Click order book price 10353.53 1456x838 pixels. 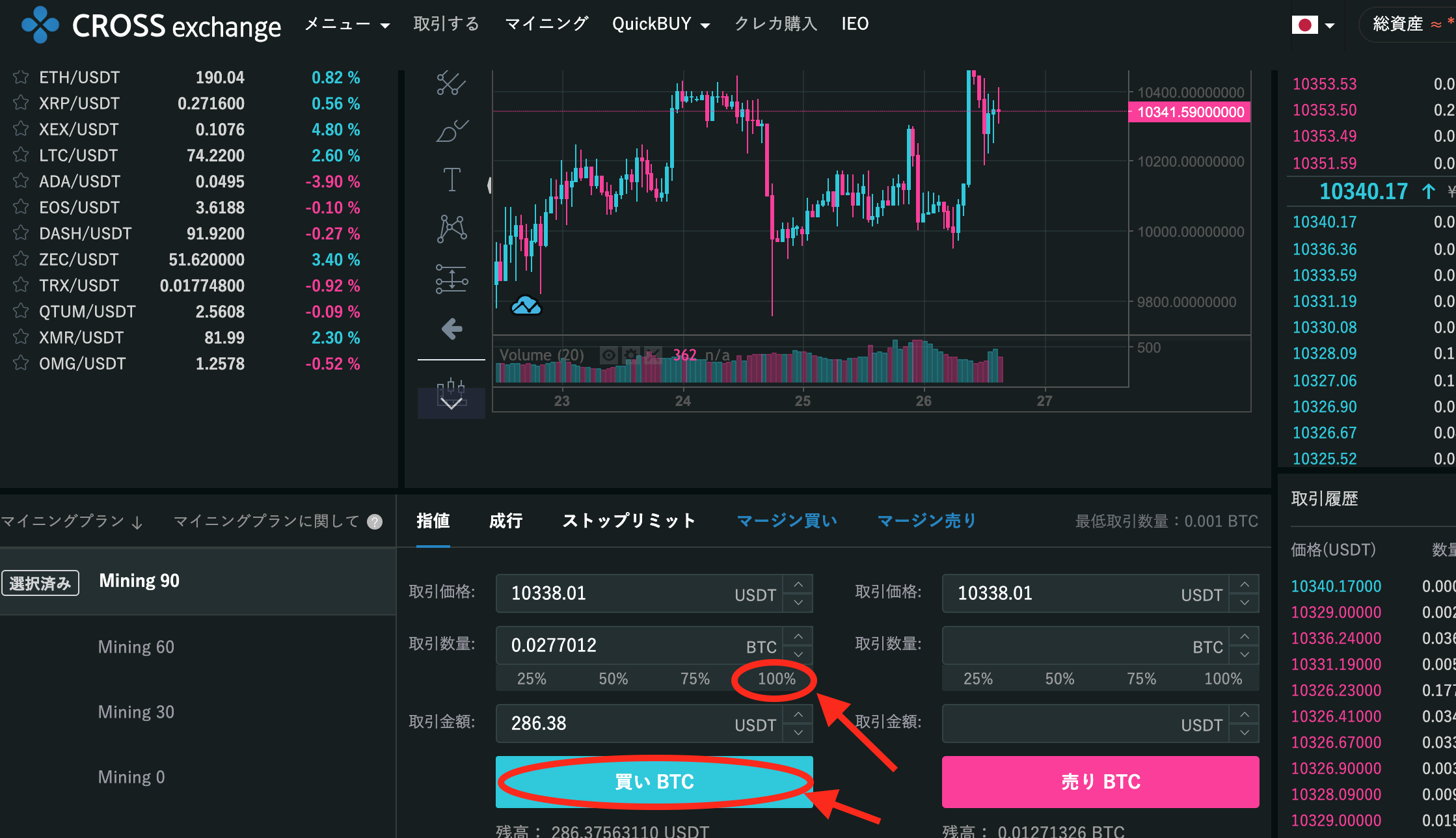click(1325, 84)
